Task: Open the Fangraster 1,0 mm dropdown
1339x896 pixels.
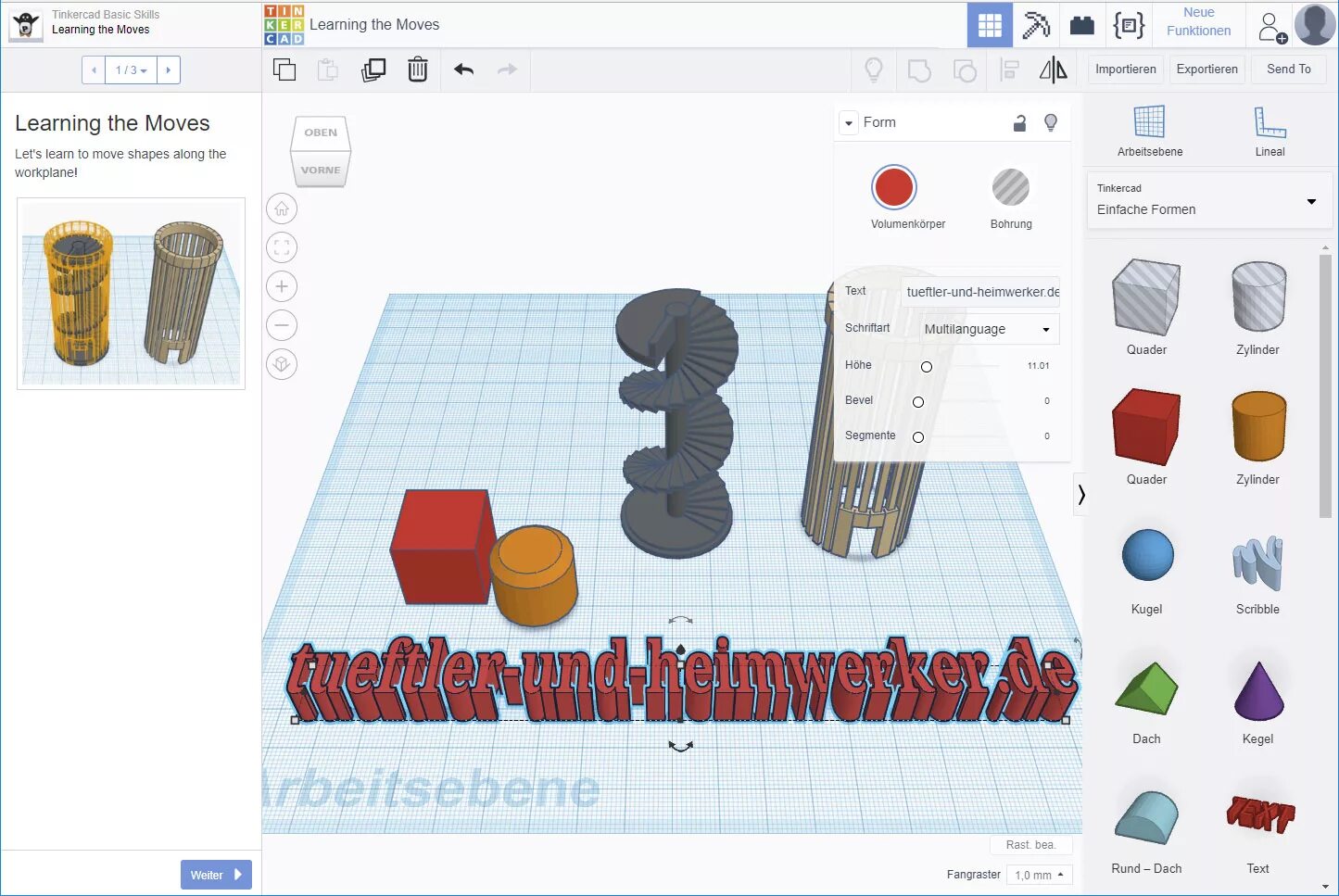Action: pyautogui.click(x=1040, y=875)
